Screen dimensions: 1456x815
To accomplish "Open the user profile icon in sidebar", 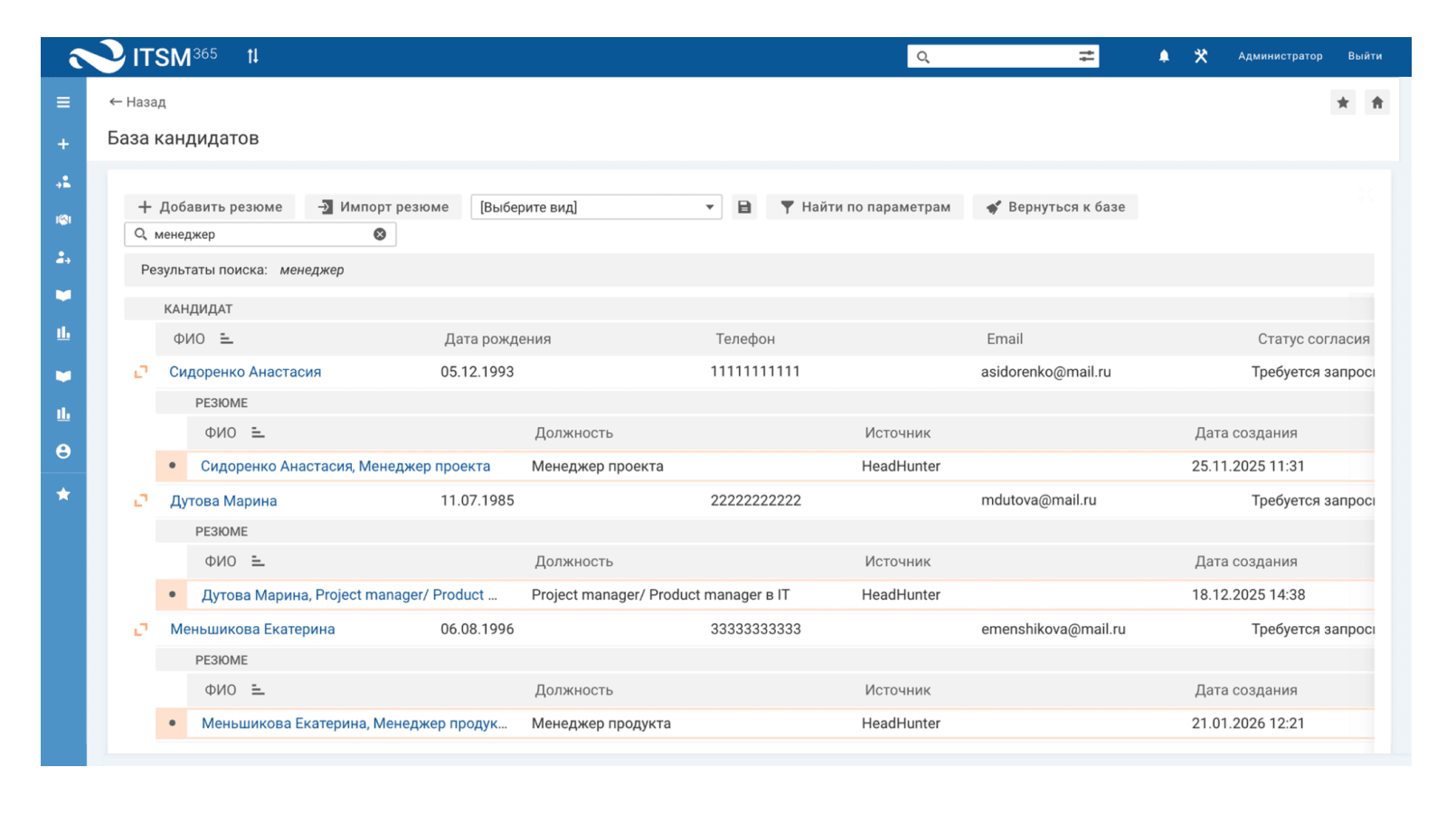I will tap(63, 451).
